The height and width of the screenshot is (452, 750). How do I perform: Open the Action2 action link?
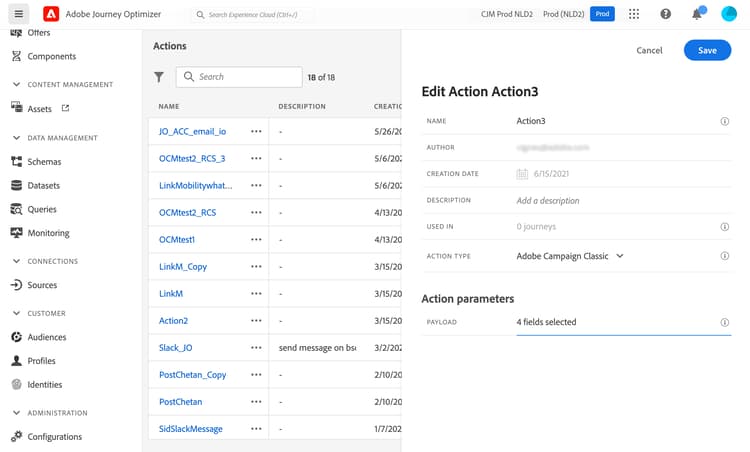(x=173, y=320)
